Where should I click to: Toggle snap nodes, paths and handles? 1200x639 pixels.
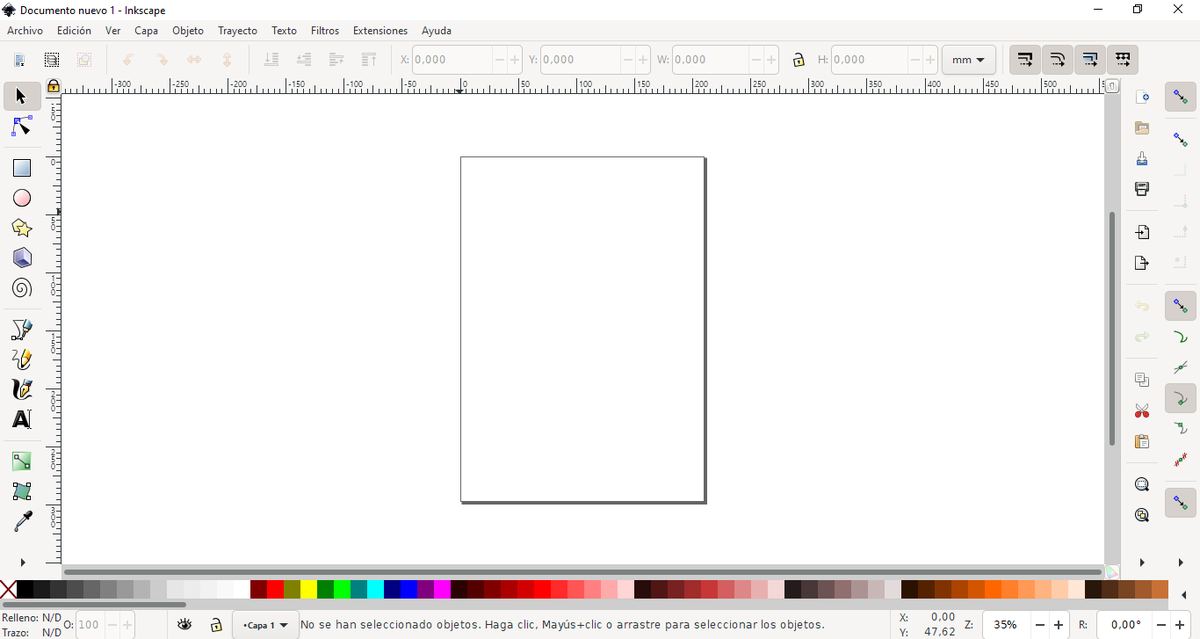[x=1181, y=306]
